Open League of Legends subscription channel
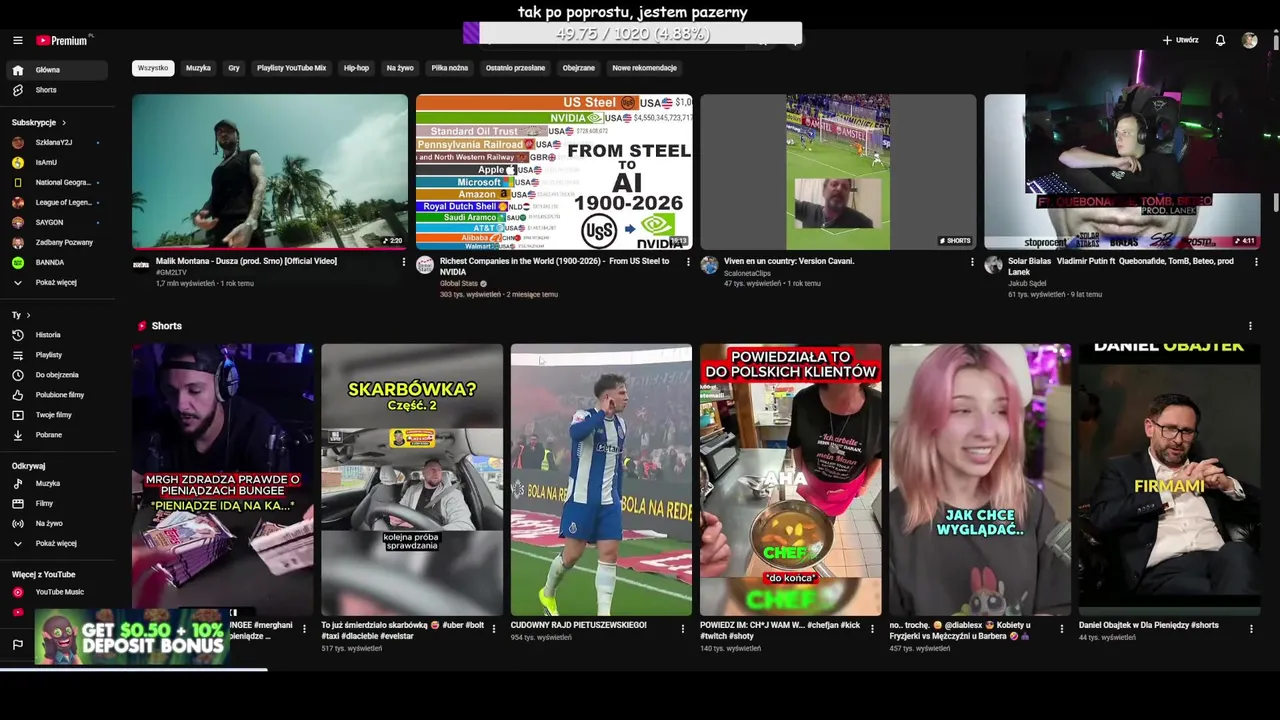 point(55,202)
